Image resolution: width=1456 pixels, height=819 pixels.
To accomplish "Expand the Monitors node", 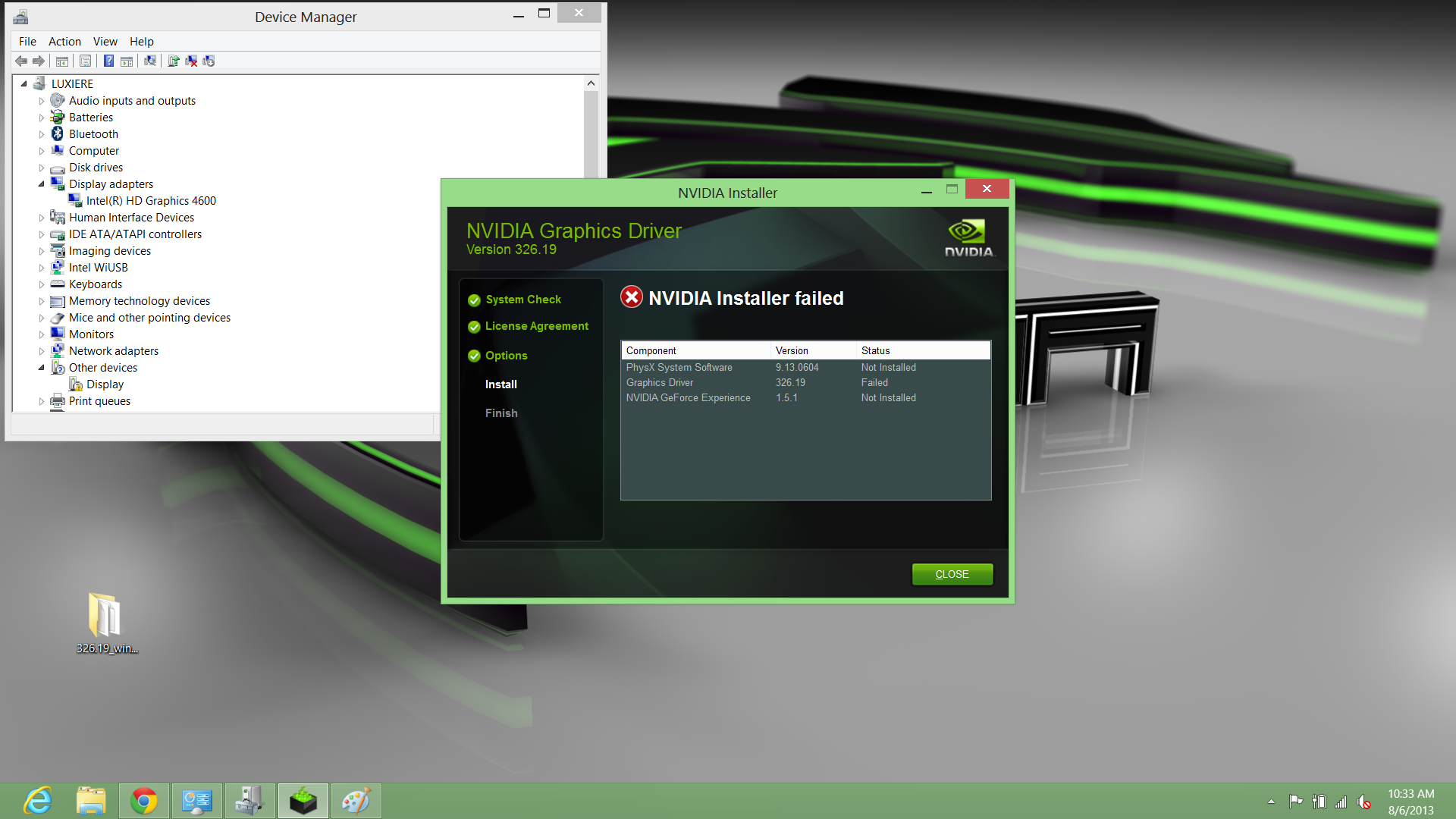I will pyautogui.click(x=42, y=334).
